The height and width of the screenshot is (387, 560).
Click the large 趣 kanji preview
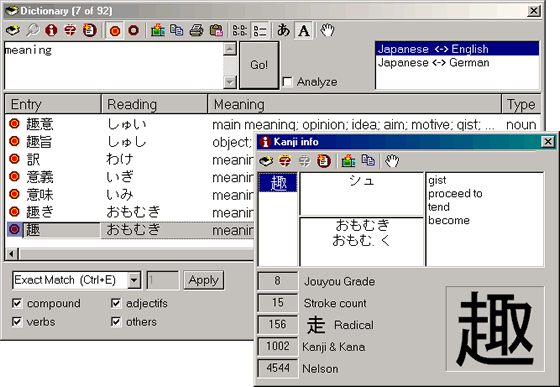(495, 329)
